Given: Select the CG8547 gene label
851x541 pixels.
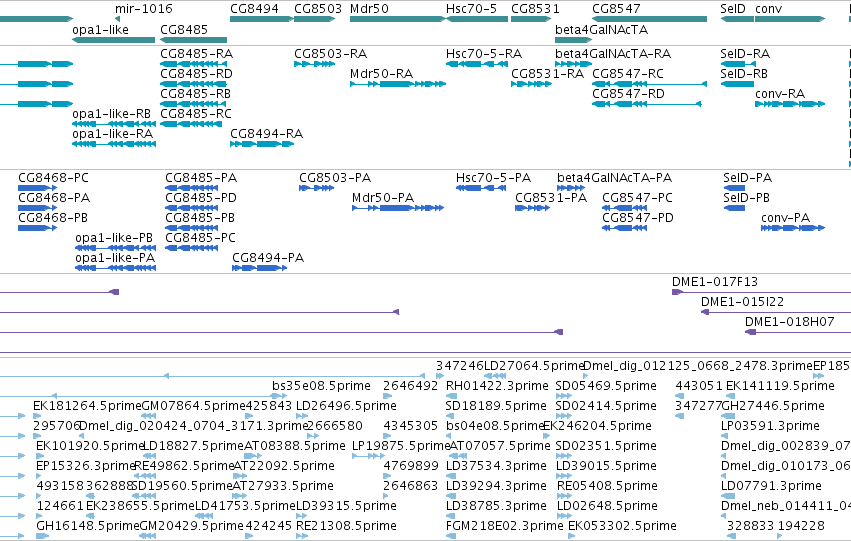Looking at the screenshot, I should coord(616,9).
